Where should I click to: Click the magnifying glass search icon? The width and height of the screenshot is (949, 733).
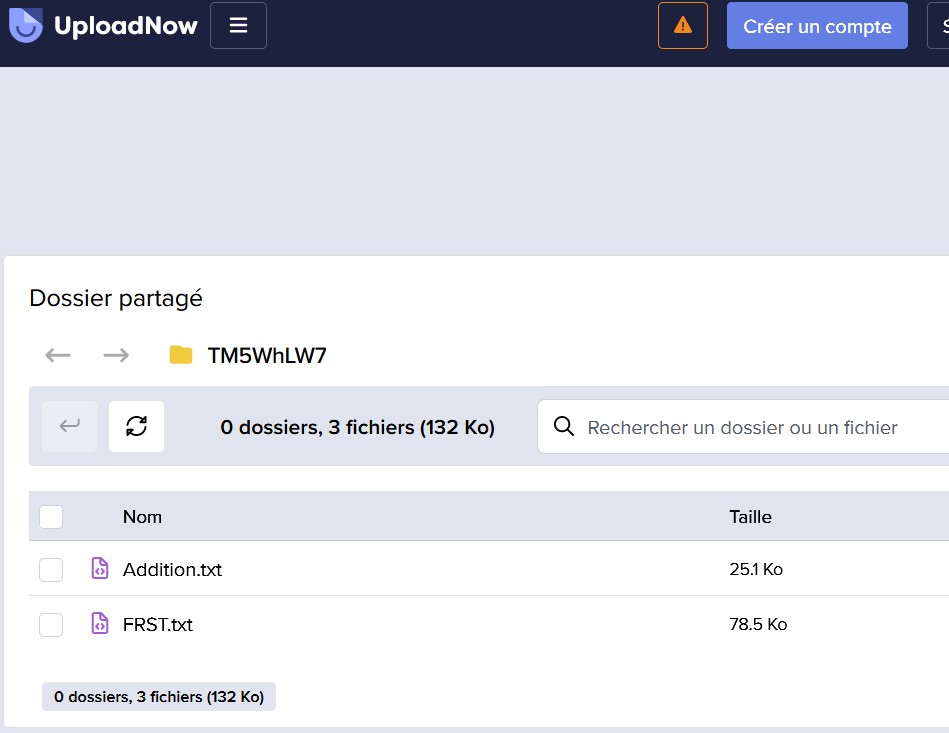563,426
